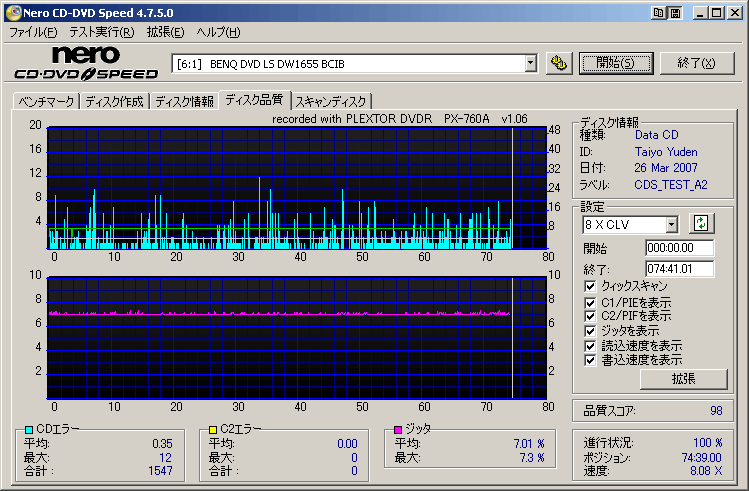Viewport: 749px width, 491px height.
Task: Click the Data CD type value
Action: pos(656,135)
